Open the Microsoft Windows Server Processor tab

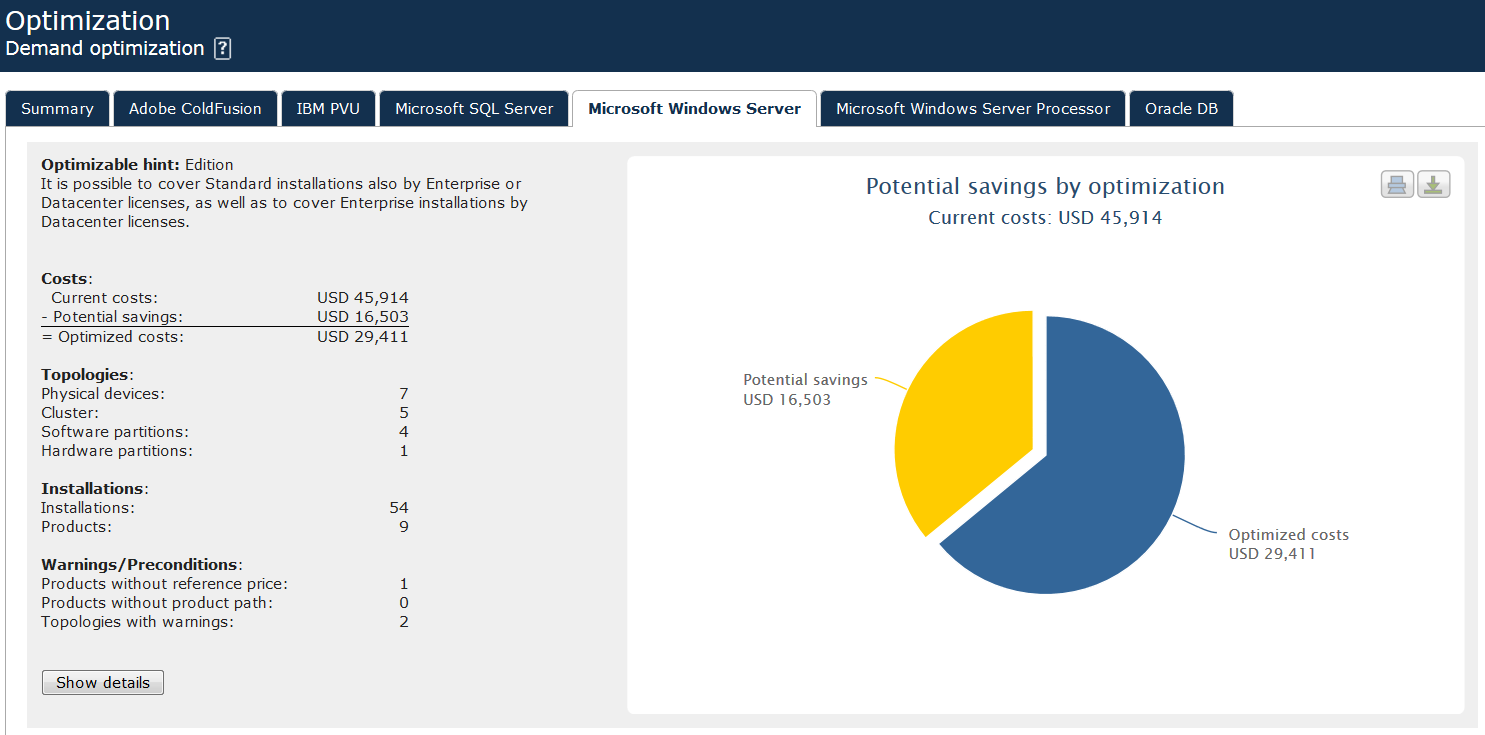pyautogui.click(x=973, y=109)
